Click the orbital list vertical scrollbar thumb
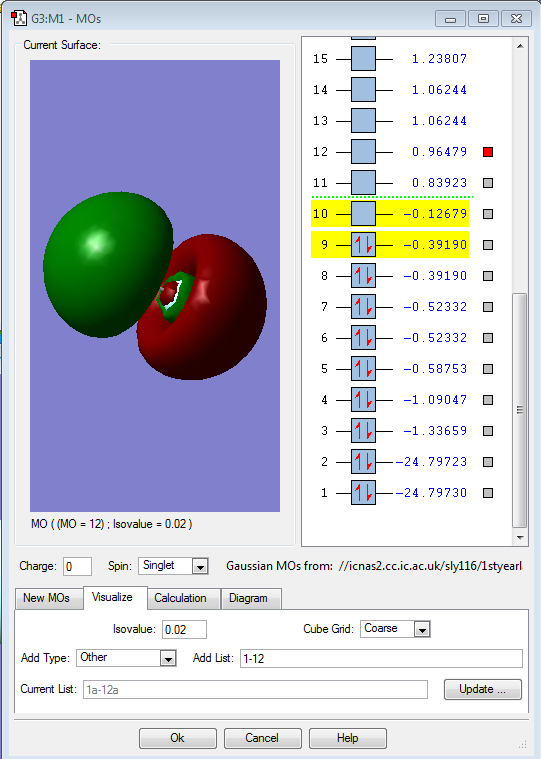The width and height of the screenshot is (541, 759). coord(520,410)
